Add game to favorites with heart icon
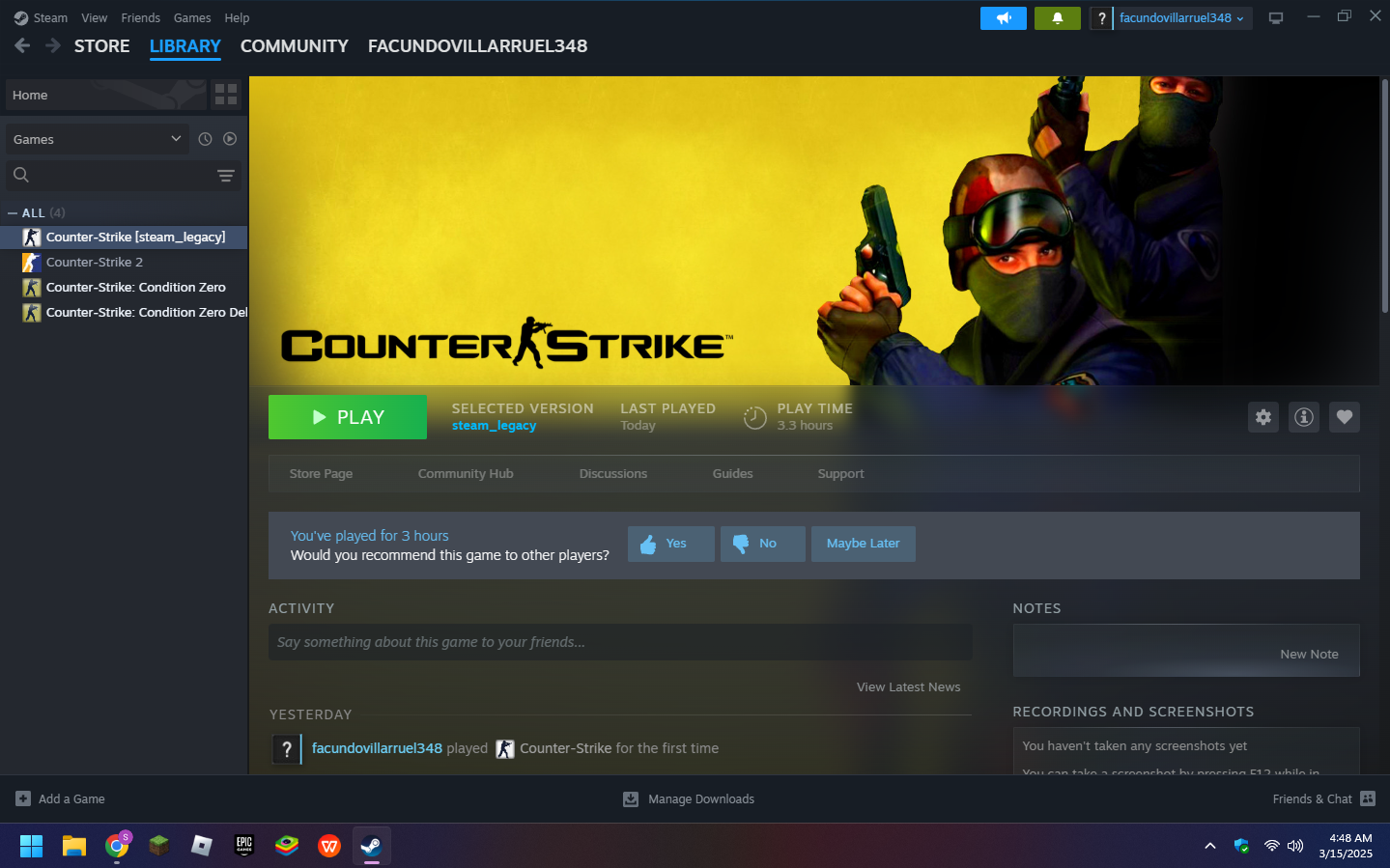 (1344, 417)
